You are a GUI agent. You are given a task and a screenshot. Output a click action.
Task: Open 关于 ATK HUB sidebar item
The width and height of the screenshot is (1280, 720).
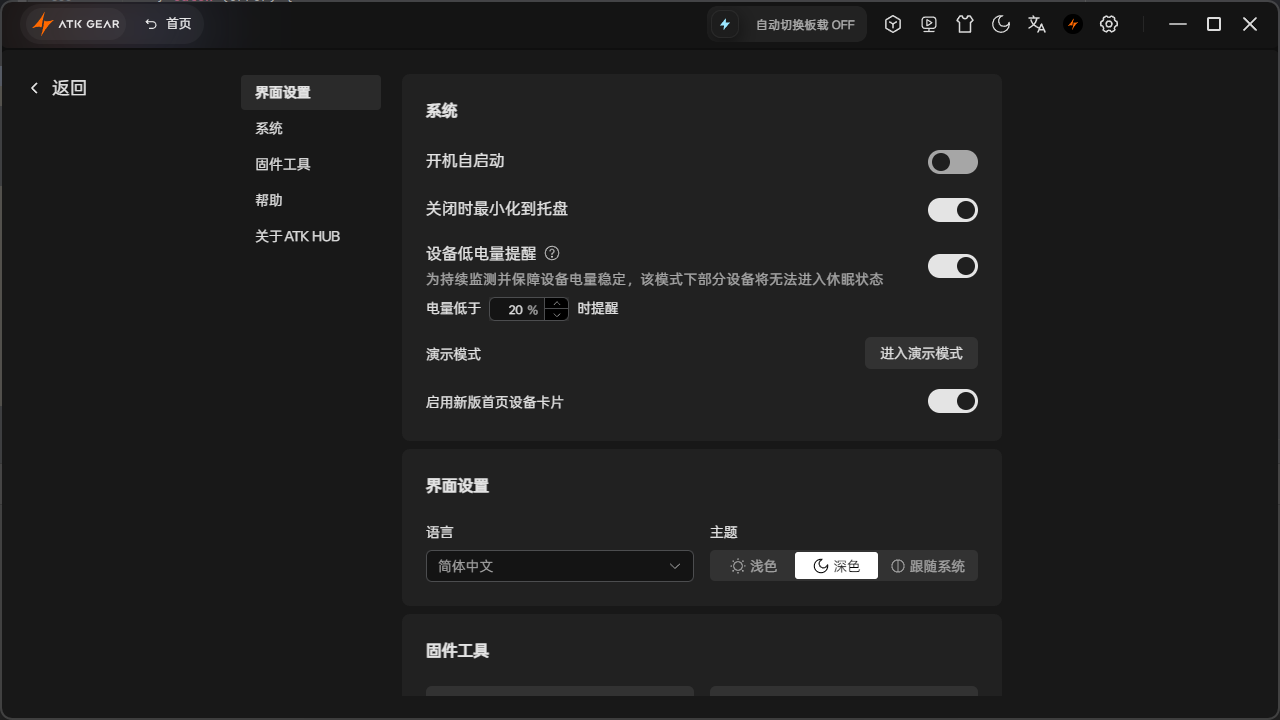point(298,236)
